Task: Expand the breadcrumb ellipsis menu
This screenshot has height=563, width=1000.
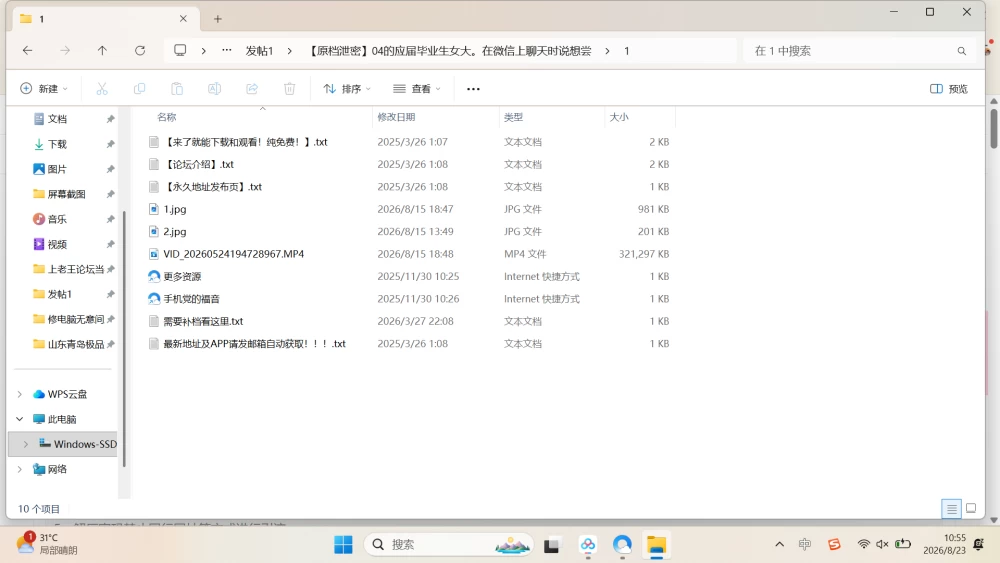Action: 226,50
